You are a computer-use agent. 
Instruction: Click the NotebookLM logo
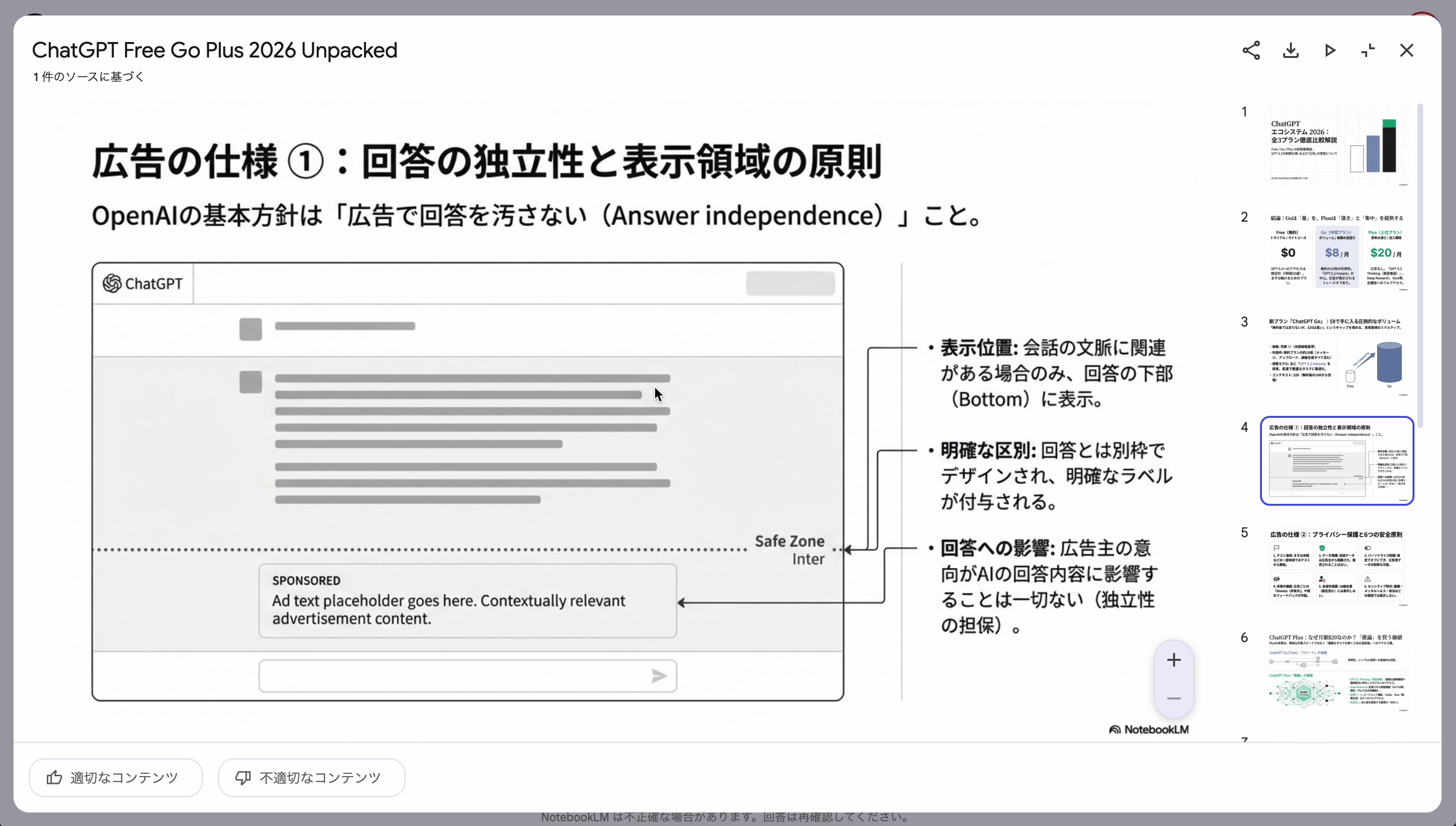coord(1148,729)
